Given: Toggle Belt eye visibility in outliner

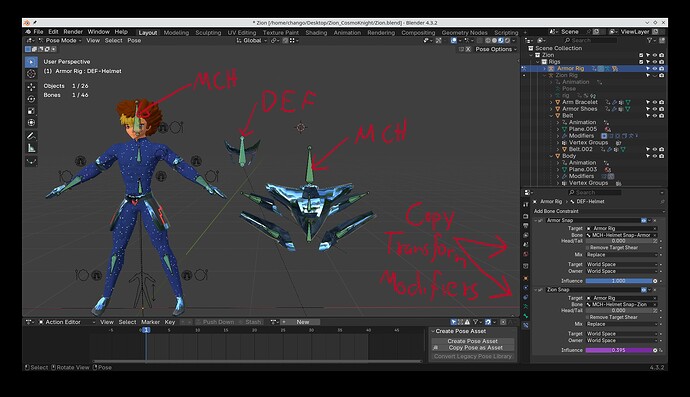Looking at the screenshot, I should point(655,116).
